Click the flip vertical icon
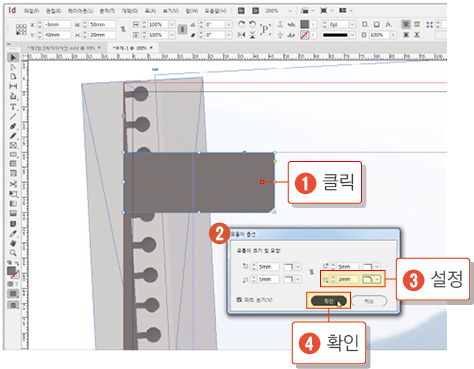This screenshot has height=369, width=474. (252, 35)
